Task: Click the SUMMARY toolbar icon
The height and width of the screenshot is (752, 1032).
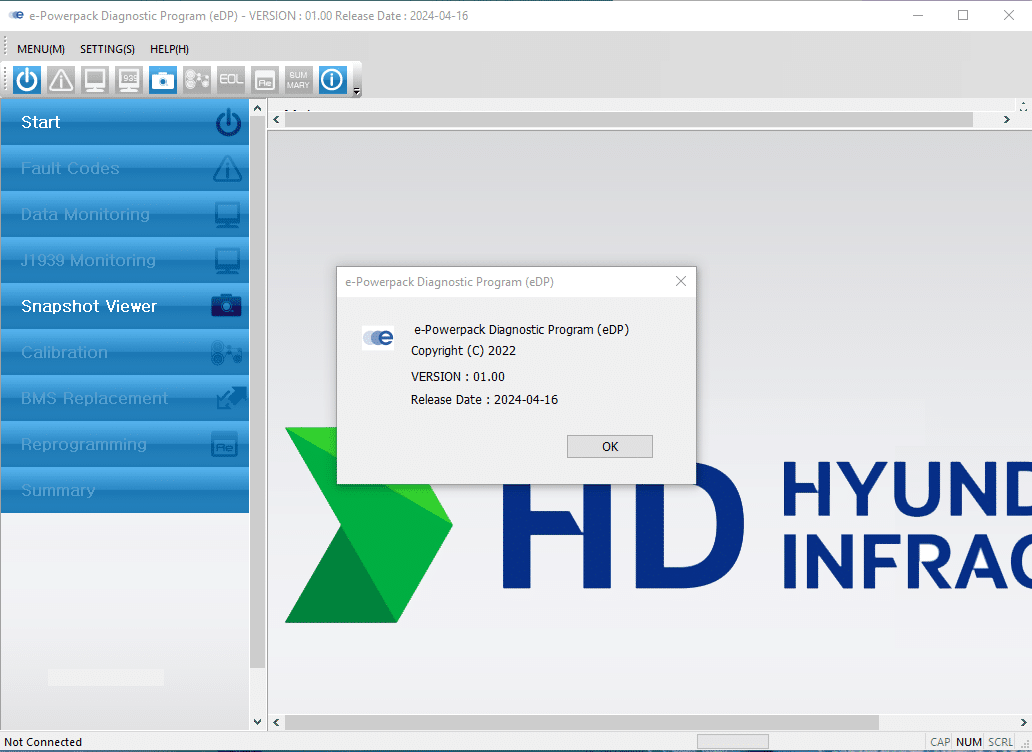Action: coord(298,80)
